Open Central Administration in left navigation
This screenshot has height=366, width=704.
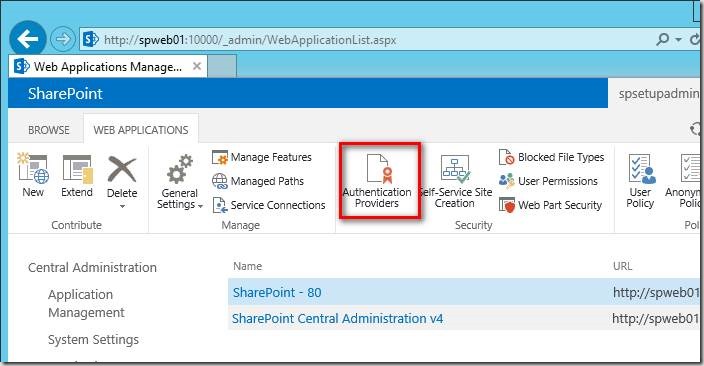(x=92, y=268)
